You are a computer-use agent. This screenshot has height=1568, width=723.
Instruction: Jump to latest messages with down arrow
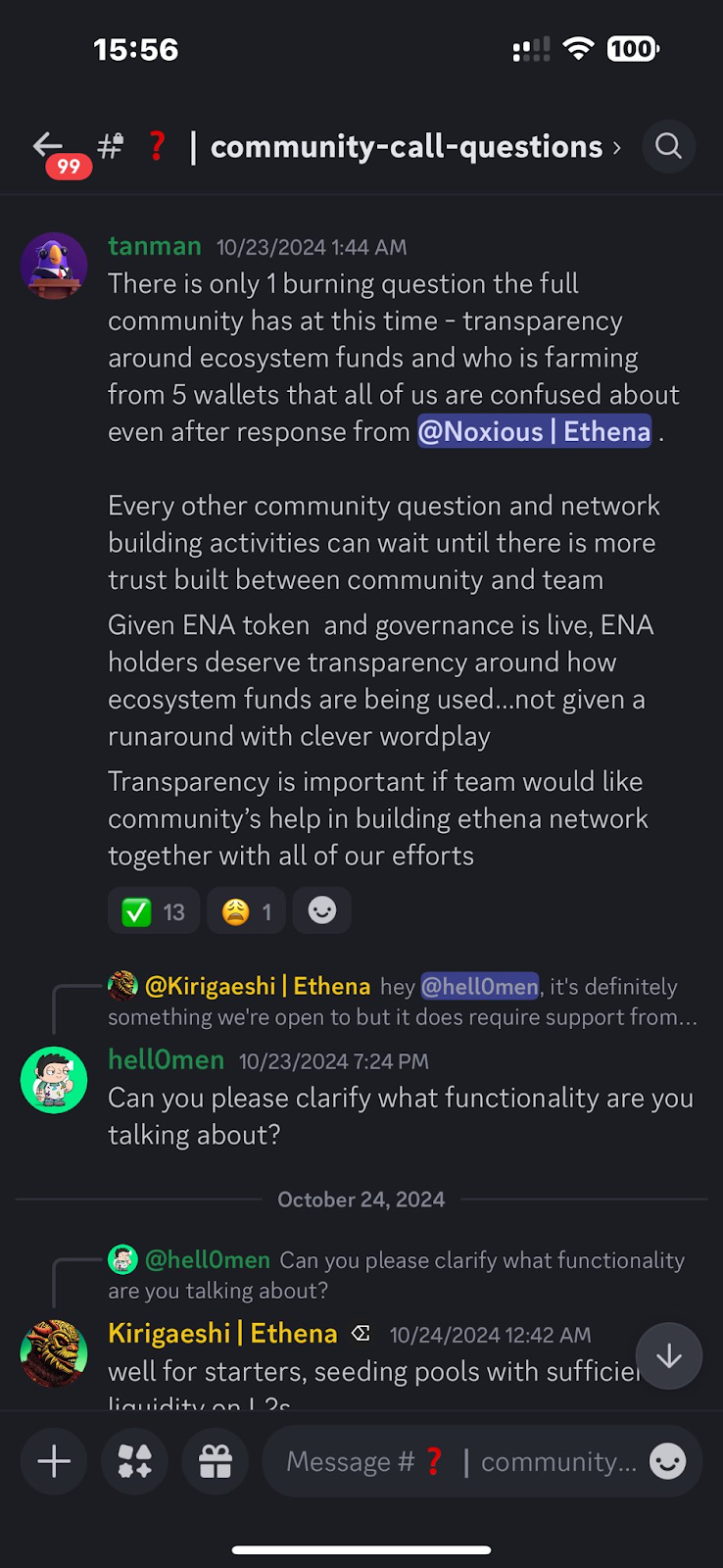tap(668, 1355)
